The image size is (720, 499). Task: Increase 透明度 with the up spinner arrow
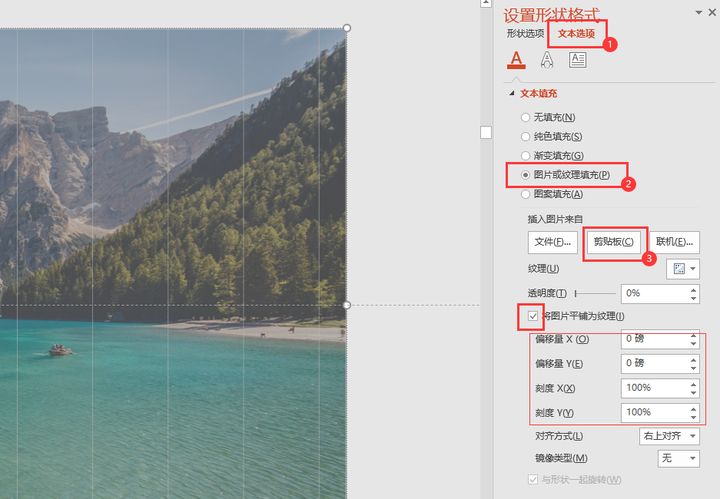[x=693, y=289]
